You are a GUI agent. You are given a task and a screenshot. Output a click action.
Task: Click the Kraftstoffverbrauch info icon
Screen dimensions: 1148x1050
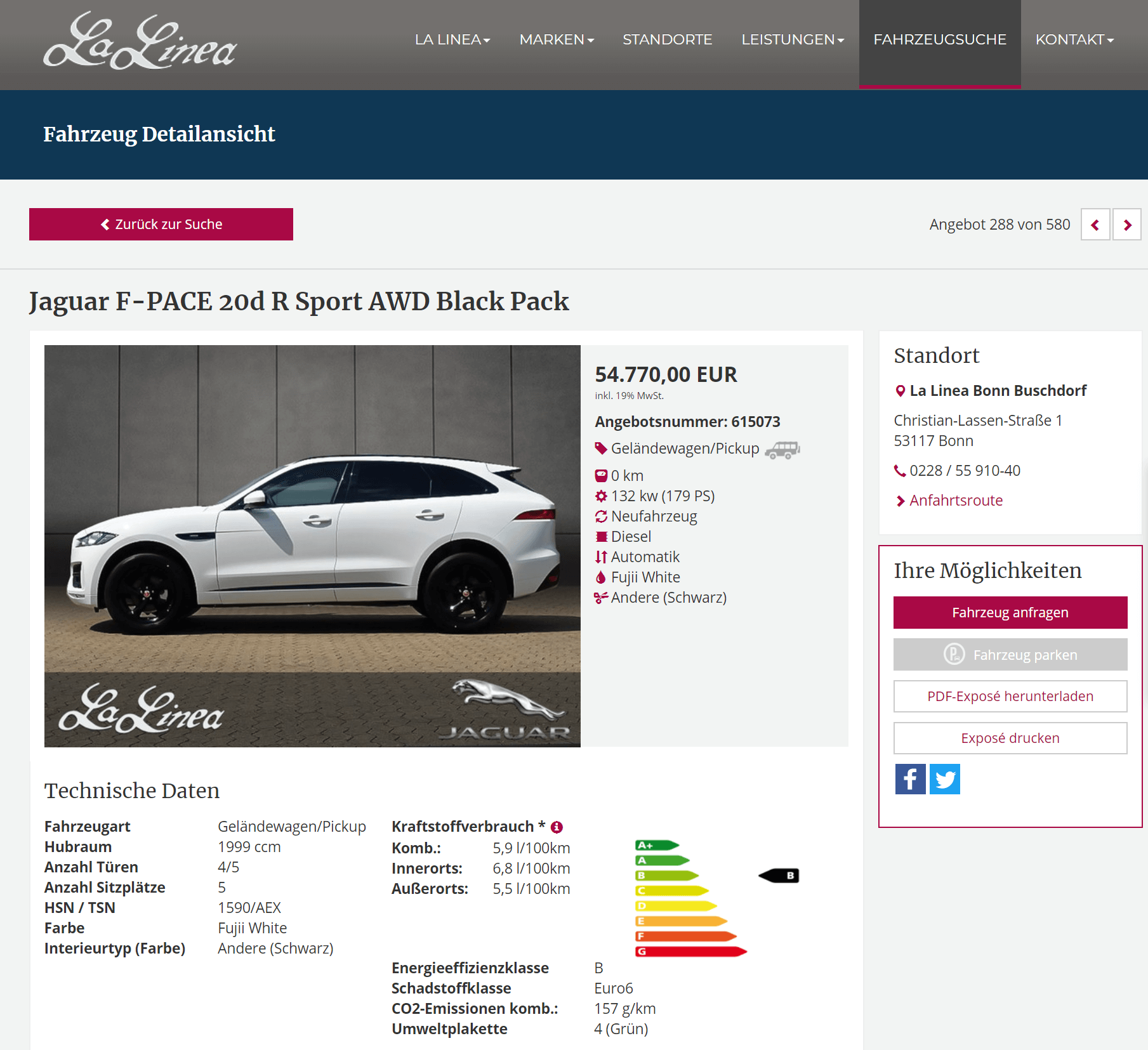[x=557, y=827]
